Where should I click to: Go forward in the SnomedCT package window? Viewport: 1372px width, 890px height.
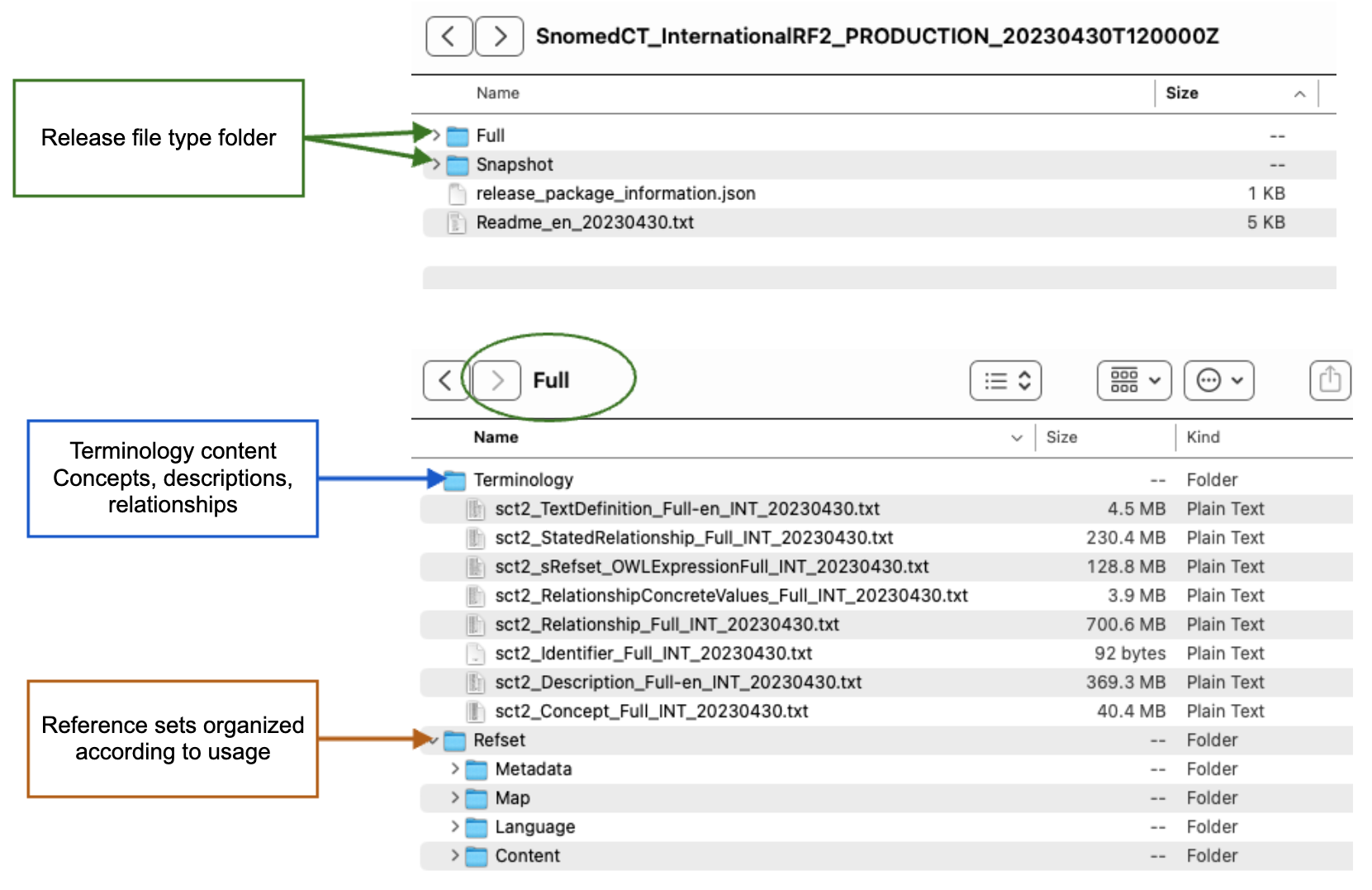click(499, 36)
